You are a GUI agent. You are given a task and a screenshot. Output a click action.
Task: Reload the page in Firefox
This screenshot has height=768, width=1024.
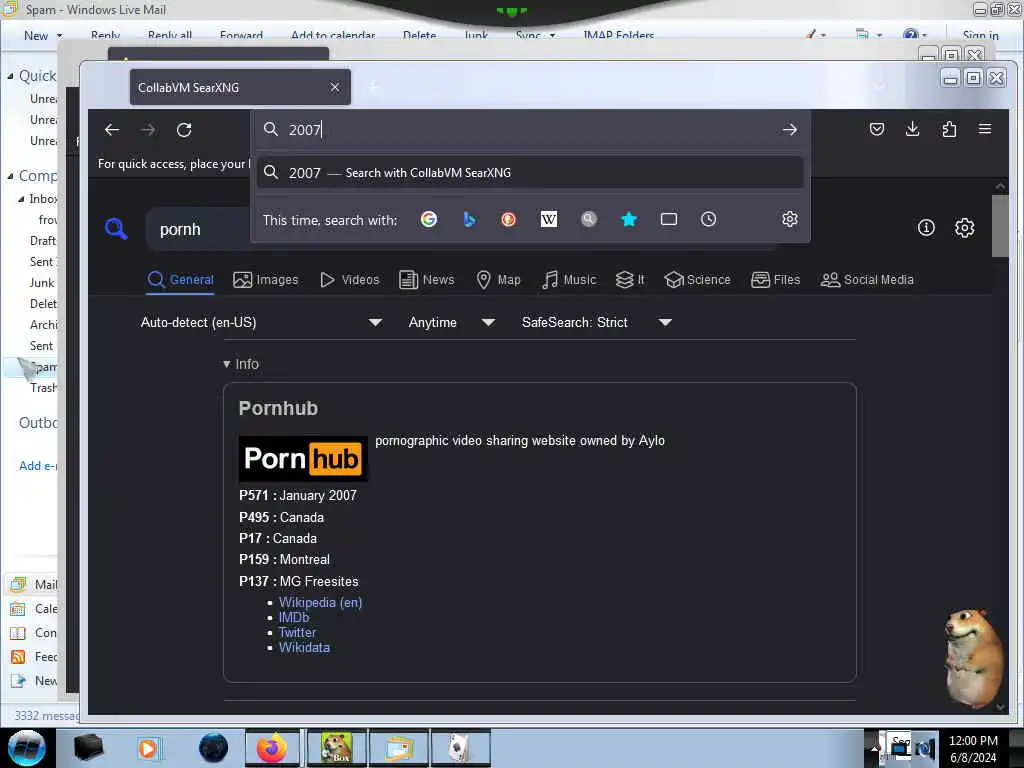(184, 129)
